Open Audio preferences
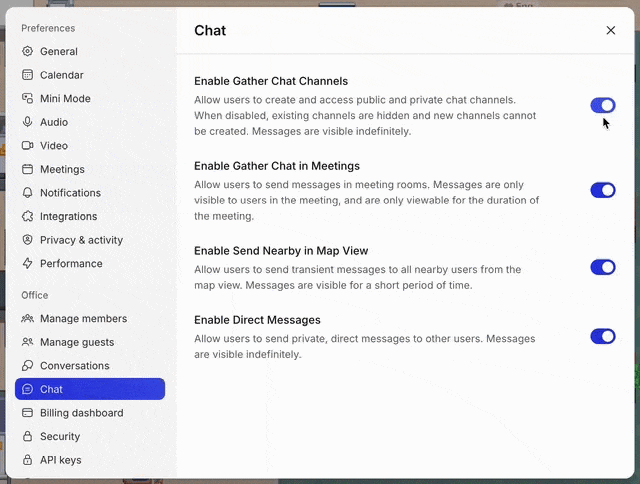The height and width of the screenshot is (484, 640). (90, 122)
